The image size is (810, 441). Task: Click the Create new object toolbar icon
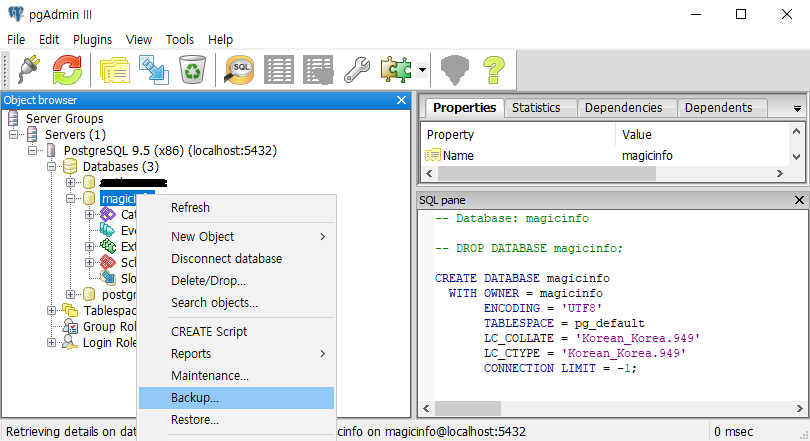[154, 70]
